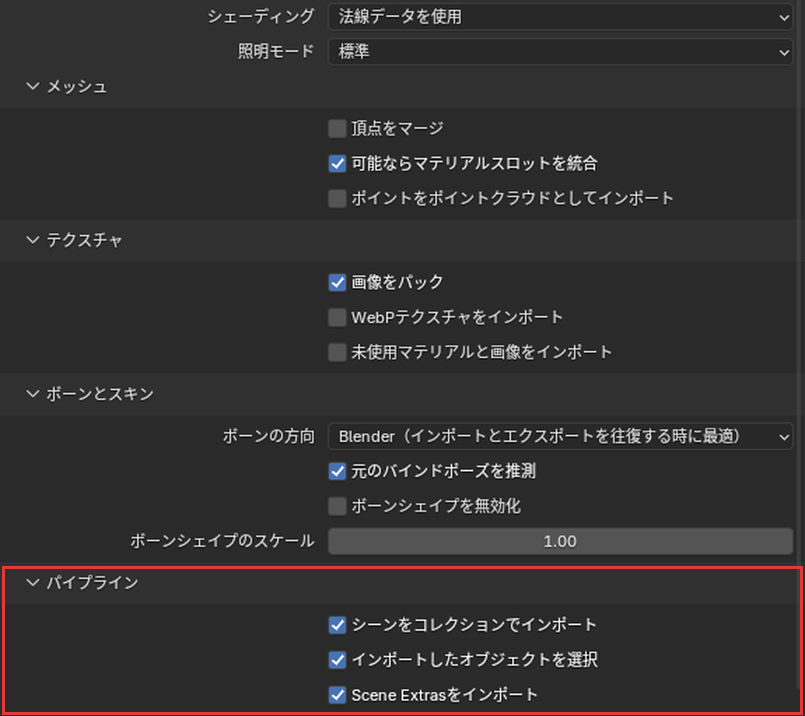The height and width of the screenshot is (716, 805).
Task: Collapse the ボーンとスキン section
Action: point(33,394)
